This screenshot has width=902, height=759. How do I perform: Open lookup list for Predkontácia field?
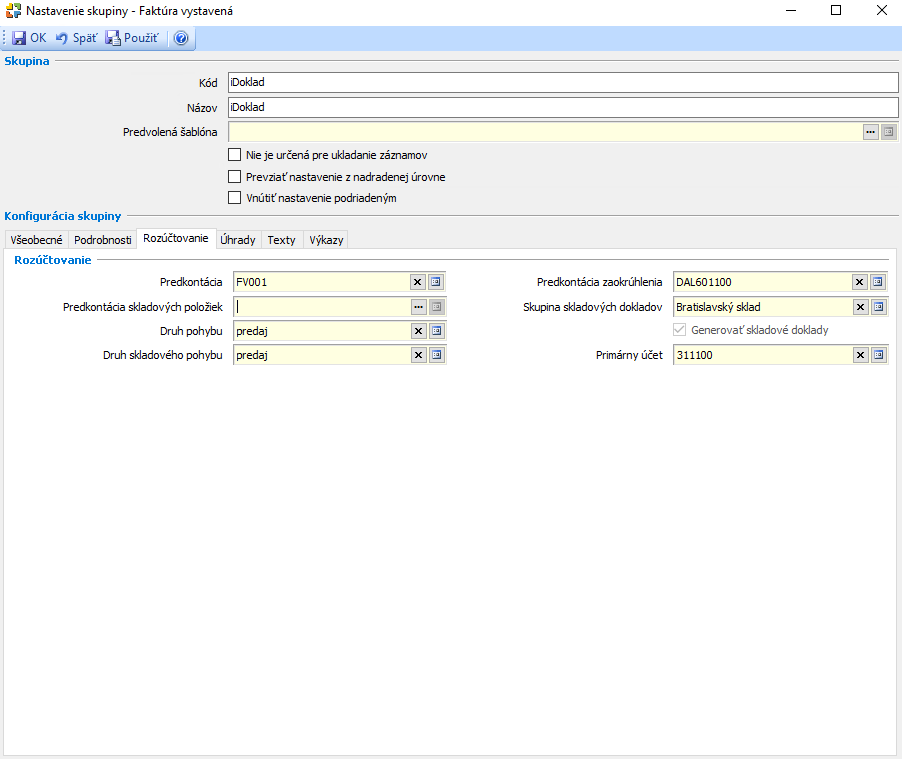(x=436, y=282)
